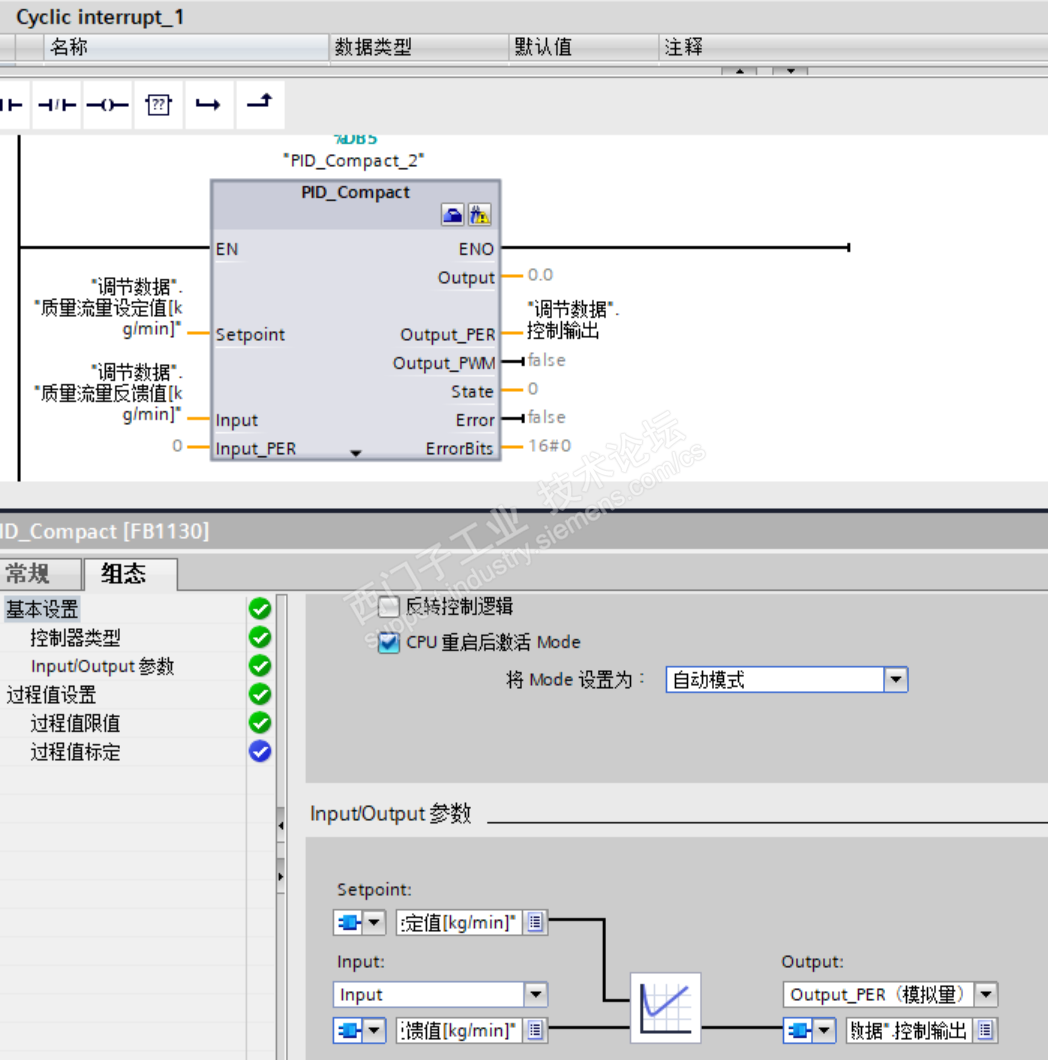Select 控制器类型 in configuration tree

click(75, 637)
